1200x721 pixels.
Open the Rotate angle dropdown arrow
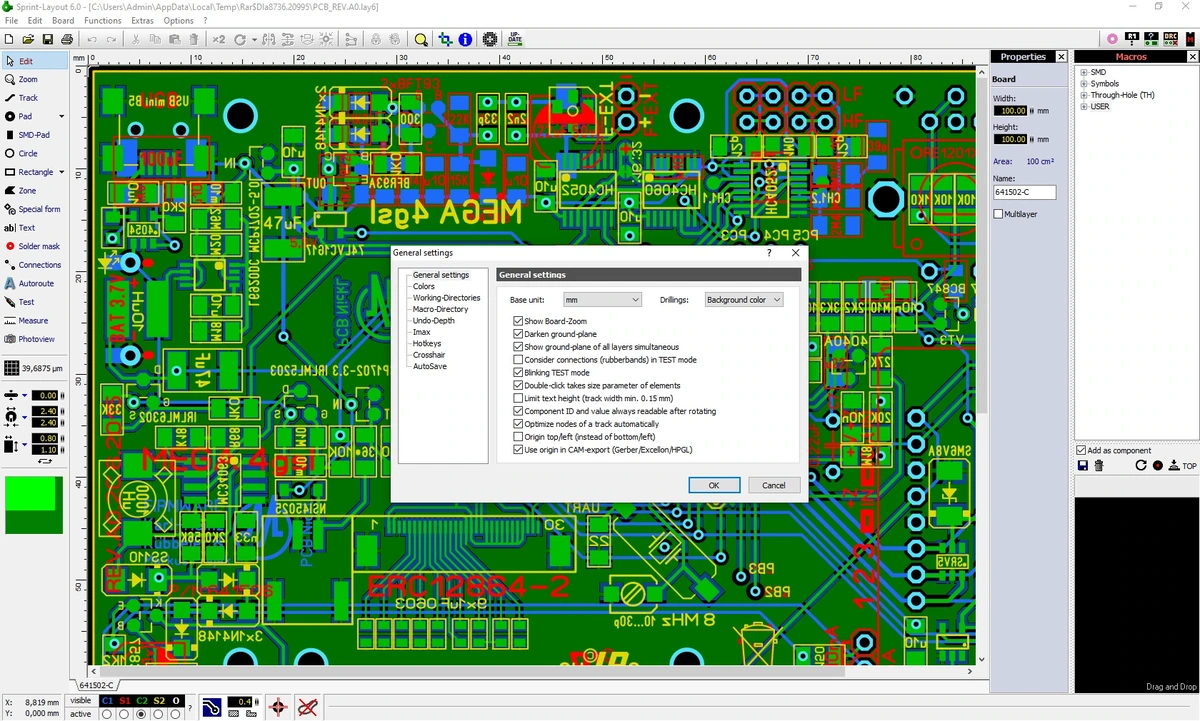(254, 40)
